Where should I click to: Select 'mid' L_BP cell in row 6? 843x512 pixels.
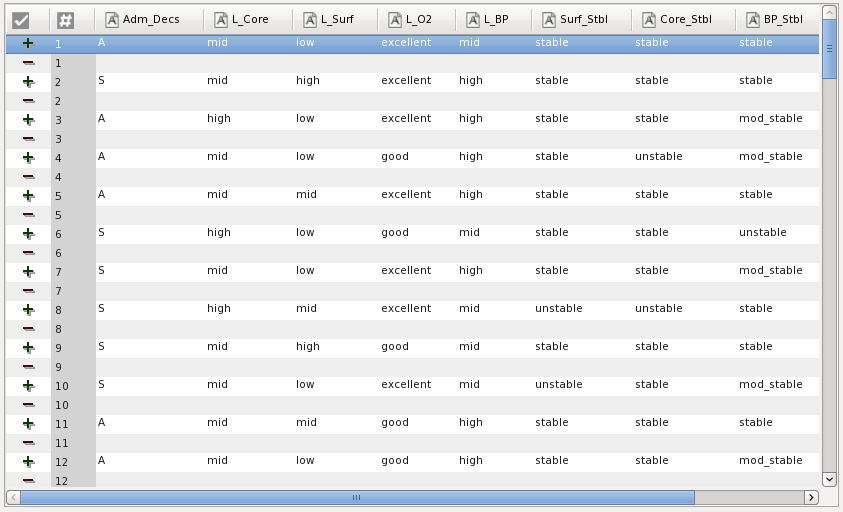(x=469, y=232)
